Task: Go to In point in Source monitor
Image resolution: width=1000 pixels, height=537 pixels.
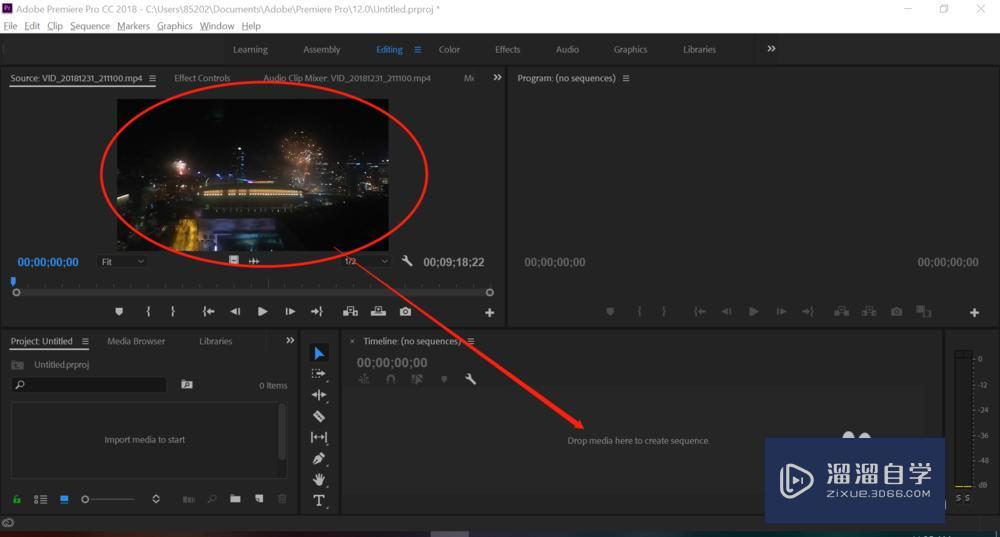Action: 208,311
